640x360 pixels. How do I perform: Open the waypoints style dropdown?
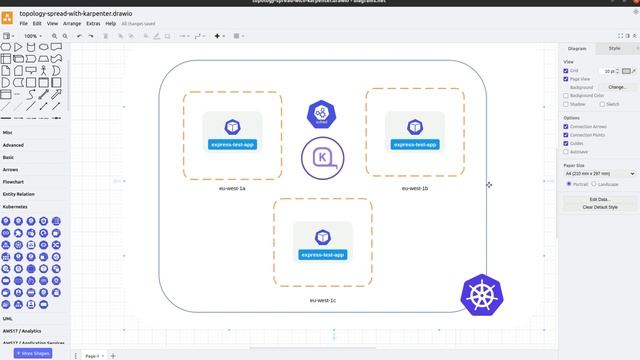(x=200, y=36)
